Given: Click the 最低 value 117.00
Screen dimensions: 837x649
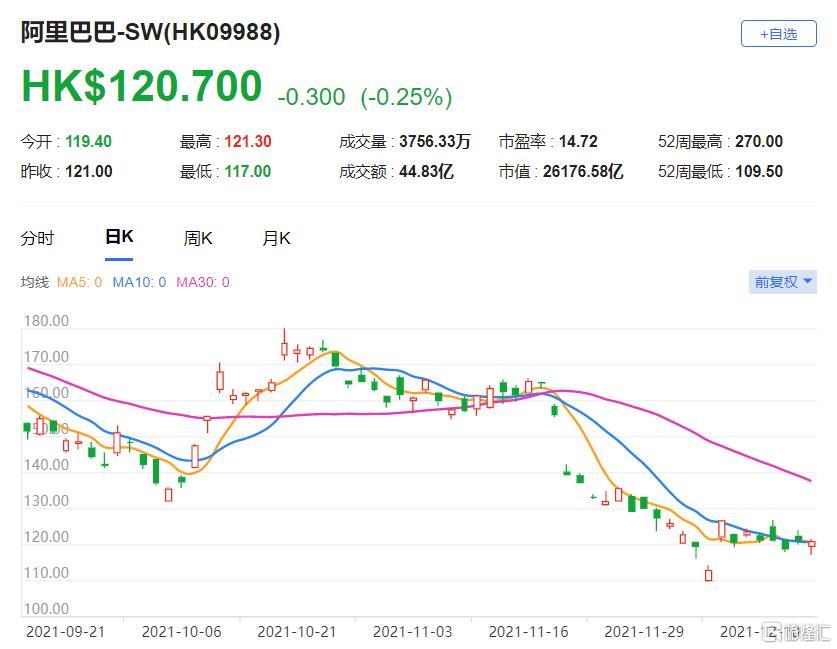Looking at the screenshot, I should 248,171.
